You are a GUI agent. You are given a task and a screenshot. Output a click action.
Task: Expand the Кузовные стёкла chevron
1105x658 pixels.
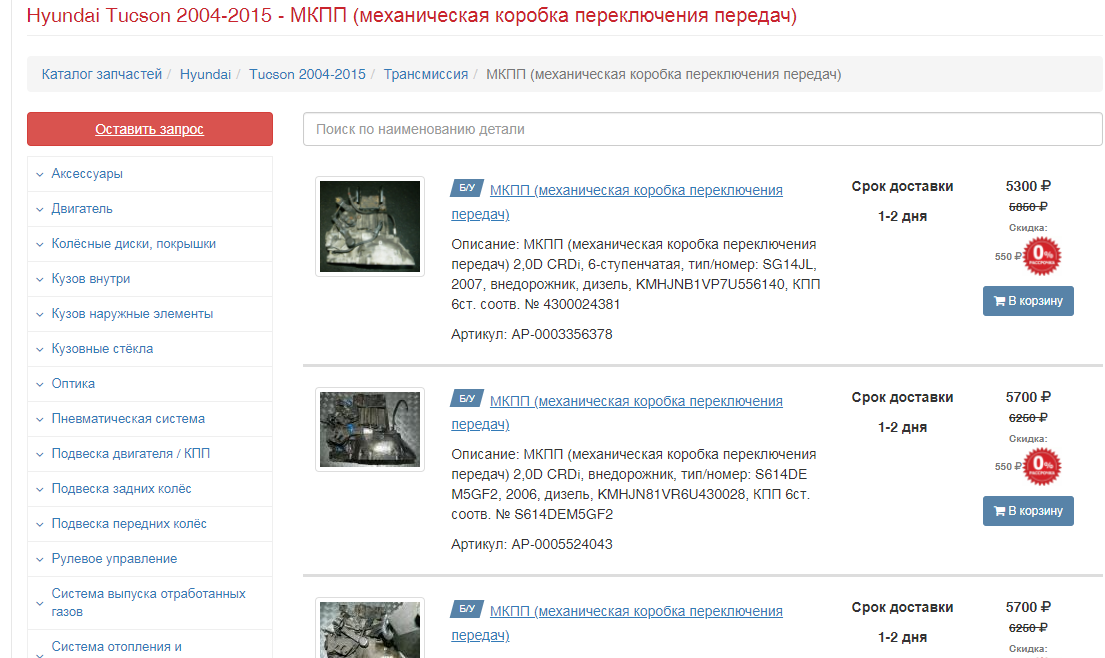(39, 349)
